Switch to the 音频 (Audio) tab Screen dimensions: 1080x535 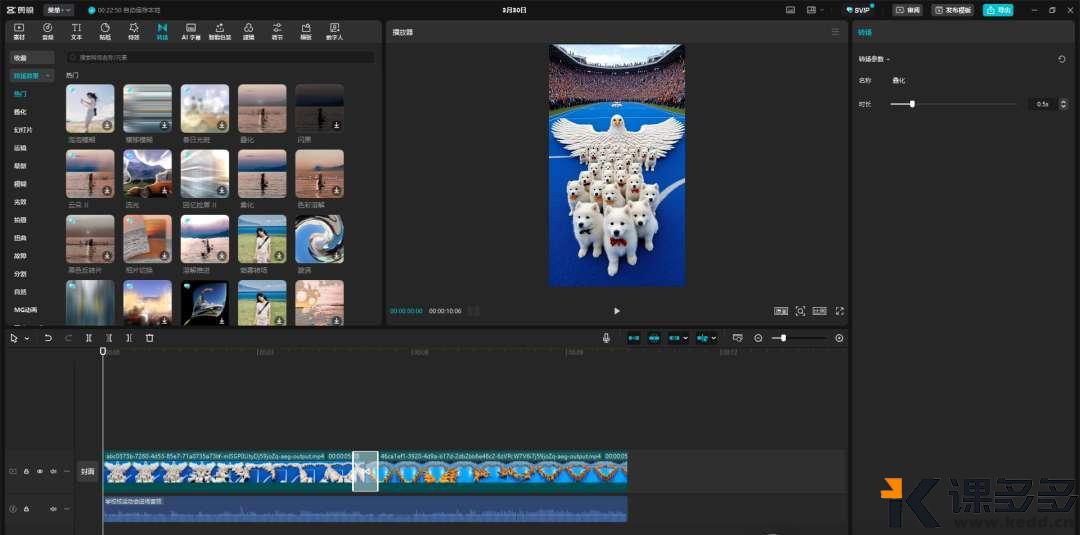click(47, 31)
